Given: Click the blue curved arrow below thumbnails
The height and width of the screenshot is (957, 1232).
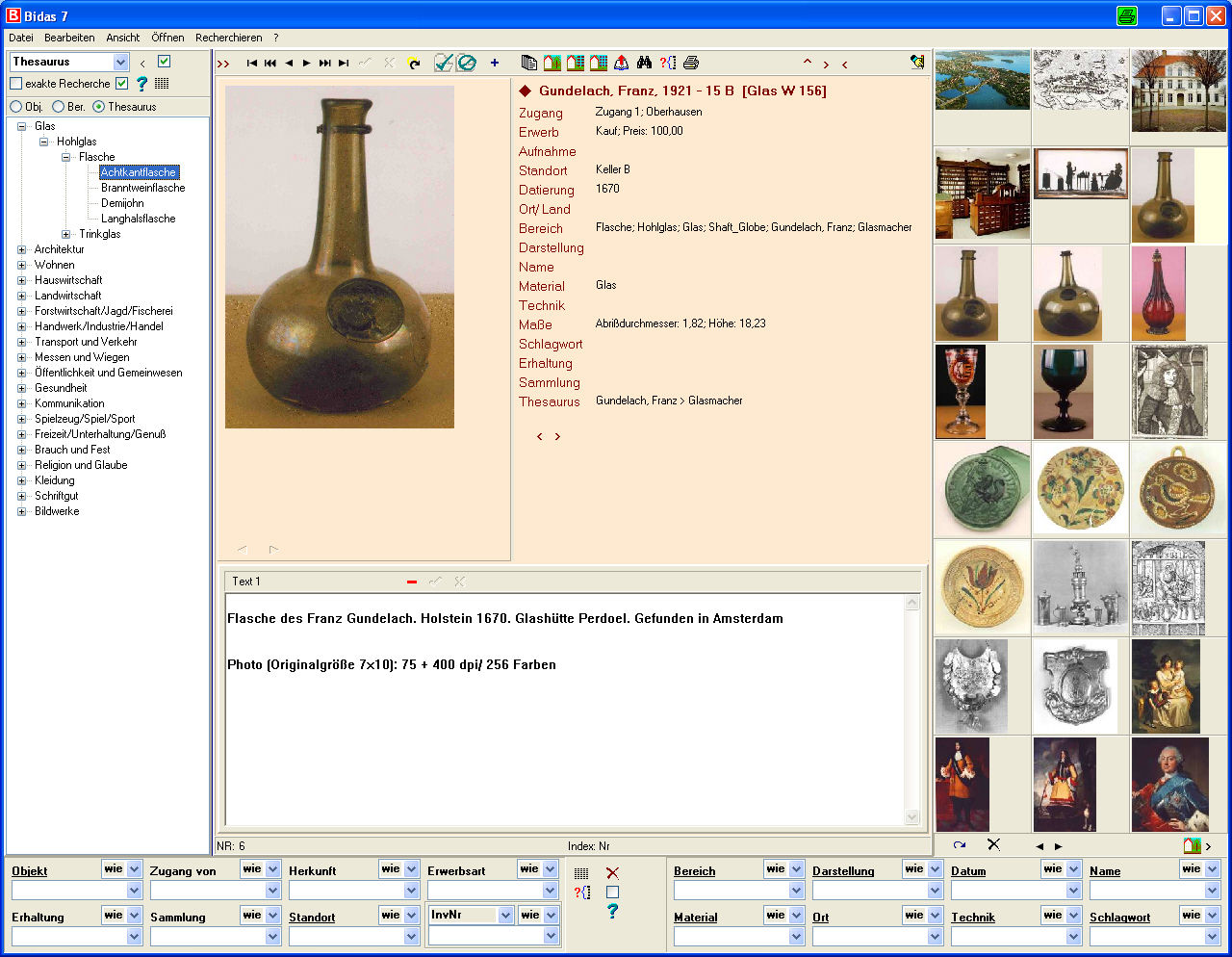Looking at the screenshot, I should coord(960,845).
